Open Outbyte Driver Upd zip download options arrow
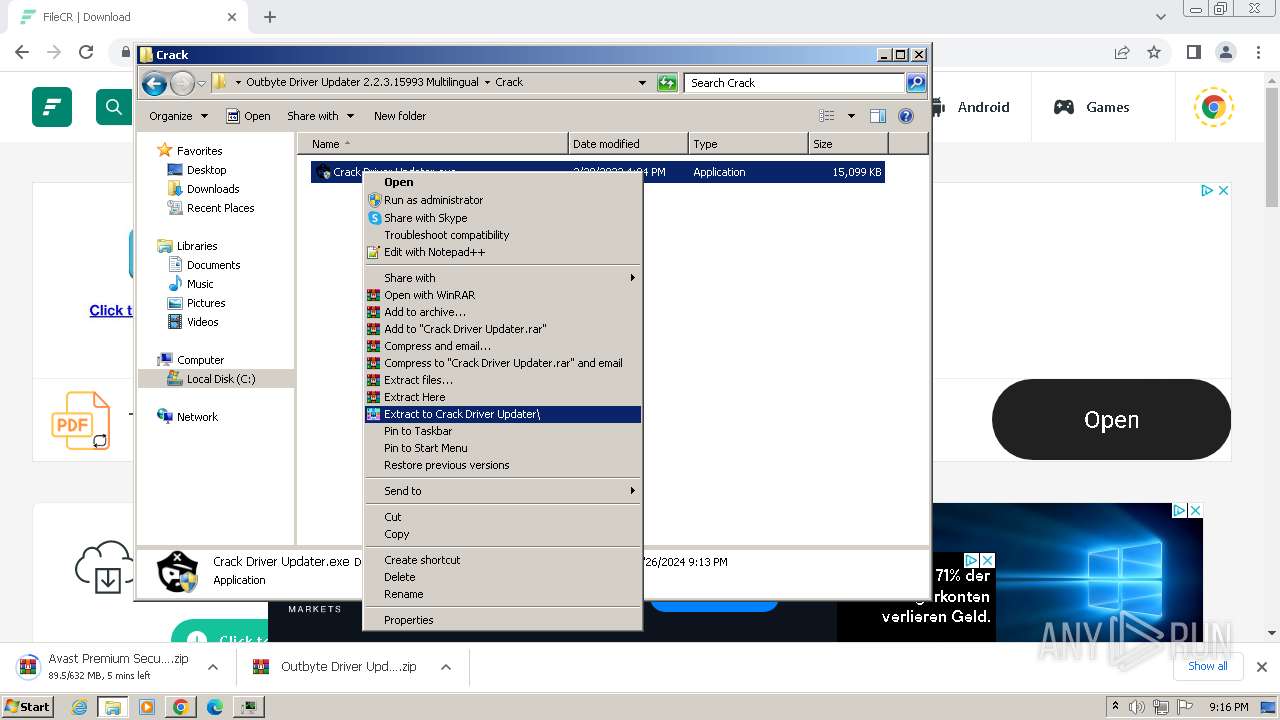Viewport: 1280px width, 720px height. (446, 667)
